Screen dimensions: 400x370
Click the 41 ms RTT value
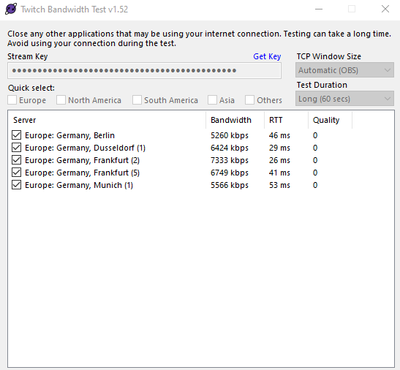tap(280, 173)
